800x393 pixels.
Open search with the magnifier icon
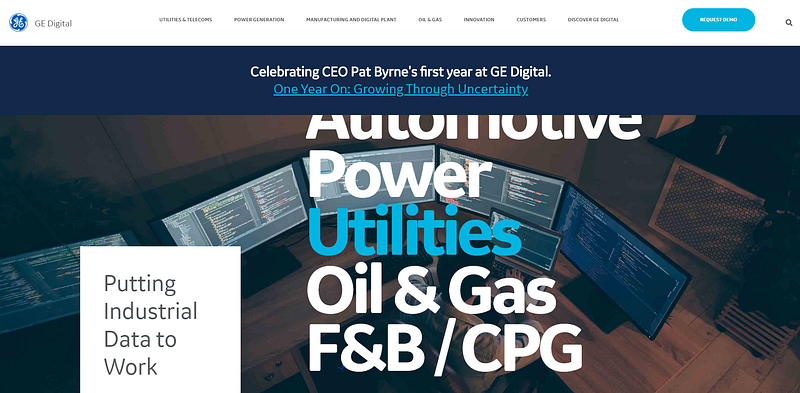789,22
